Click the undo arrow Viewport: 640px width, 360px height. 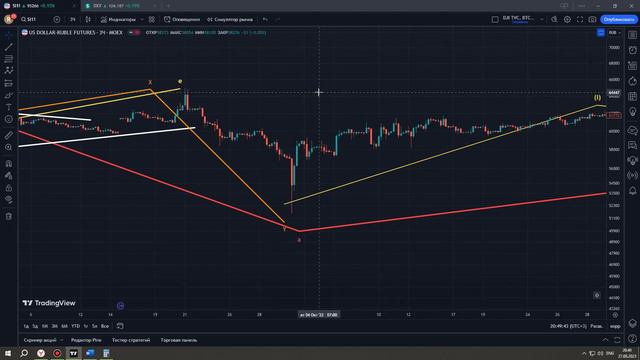[x=265, y=19]
